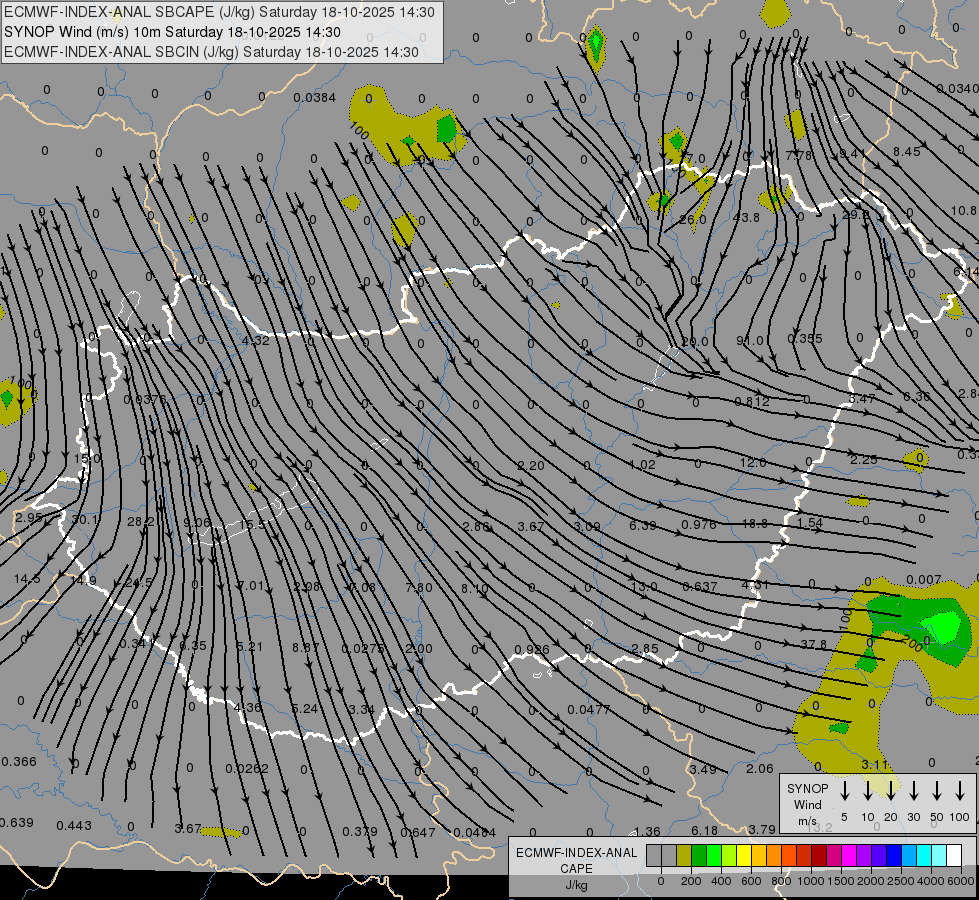
Task: Click the map value 0.443
Action: [x=74, y=826]
